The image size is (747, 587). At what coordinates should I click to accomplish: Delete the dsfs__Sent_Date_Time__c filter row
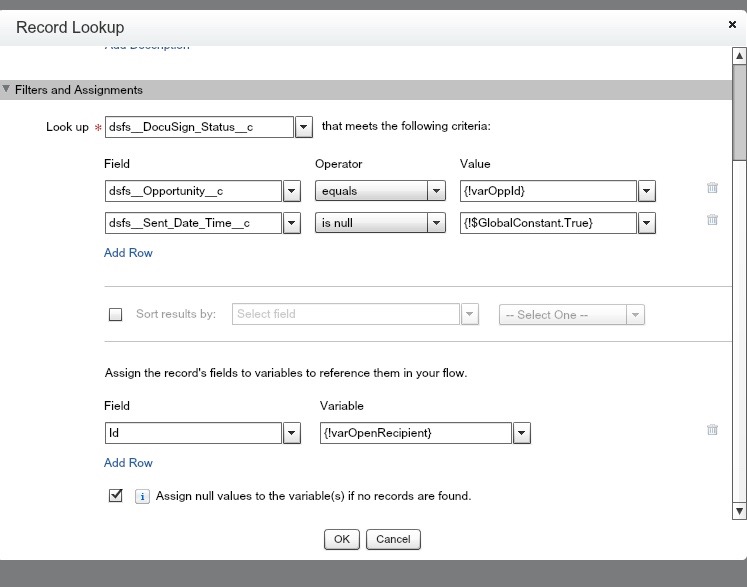point(712,220)
